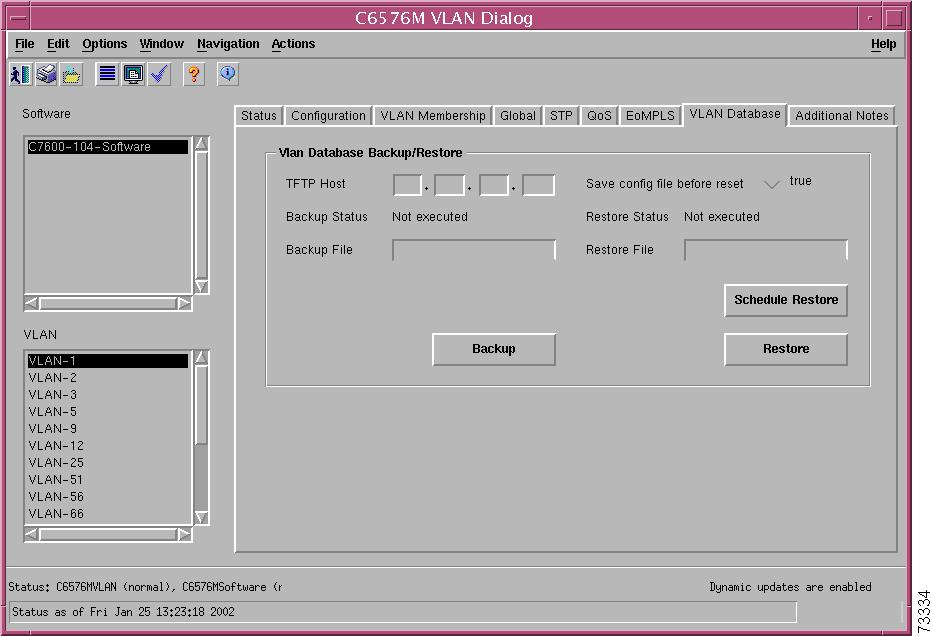
Task: Select VLAN-2 in the VLAN list
Action: 108,378
